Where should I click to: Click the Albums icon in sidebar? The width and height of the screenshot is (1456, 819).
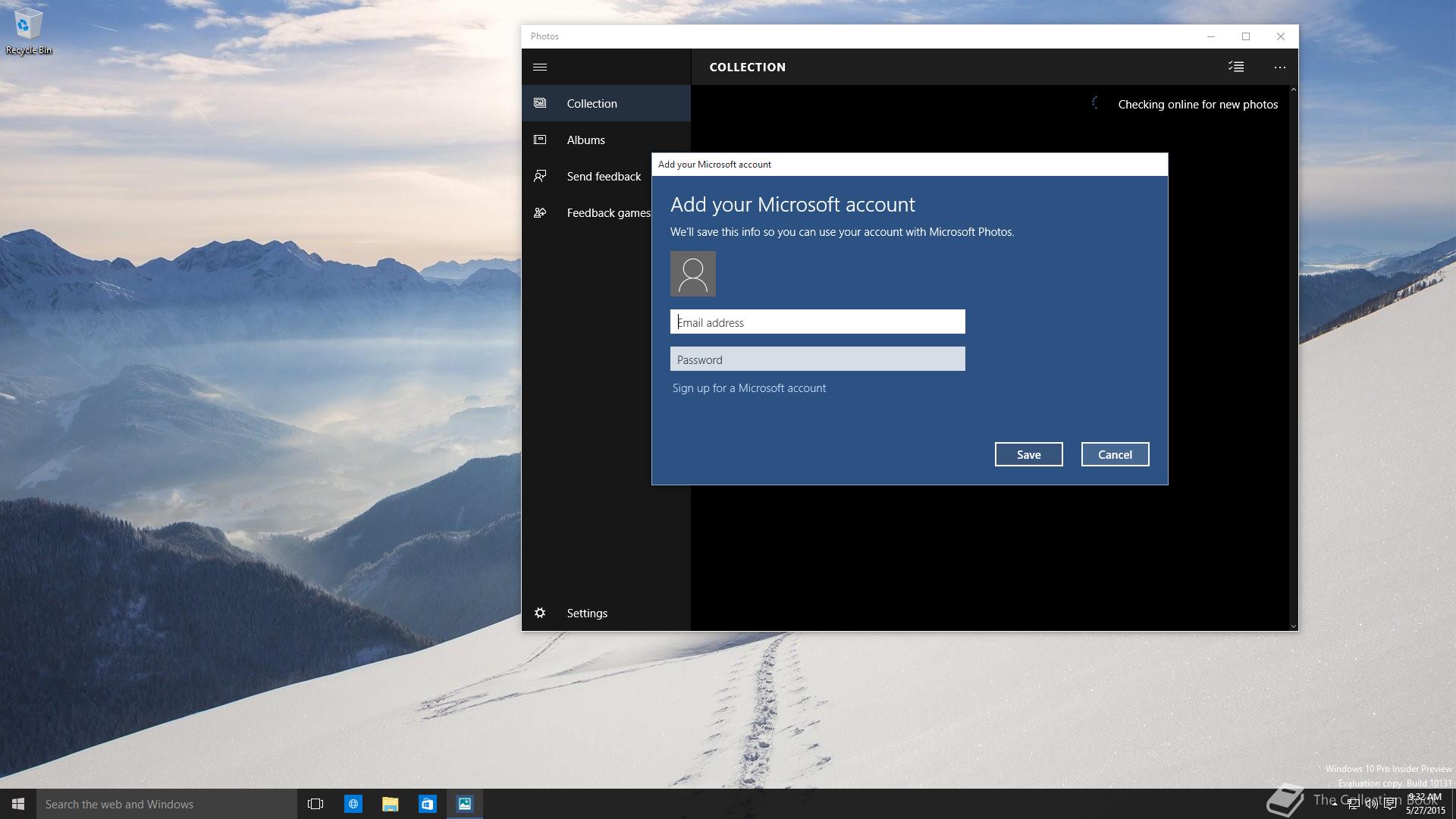(540, 140)
